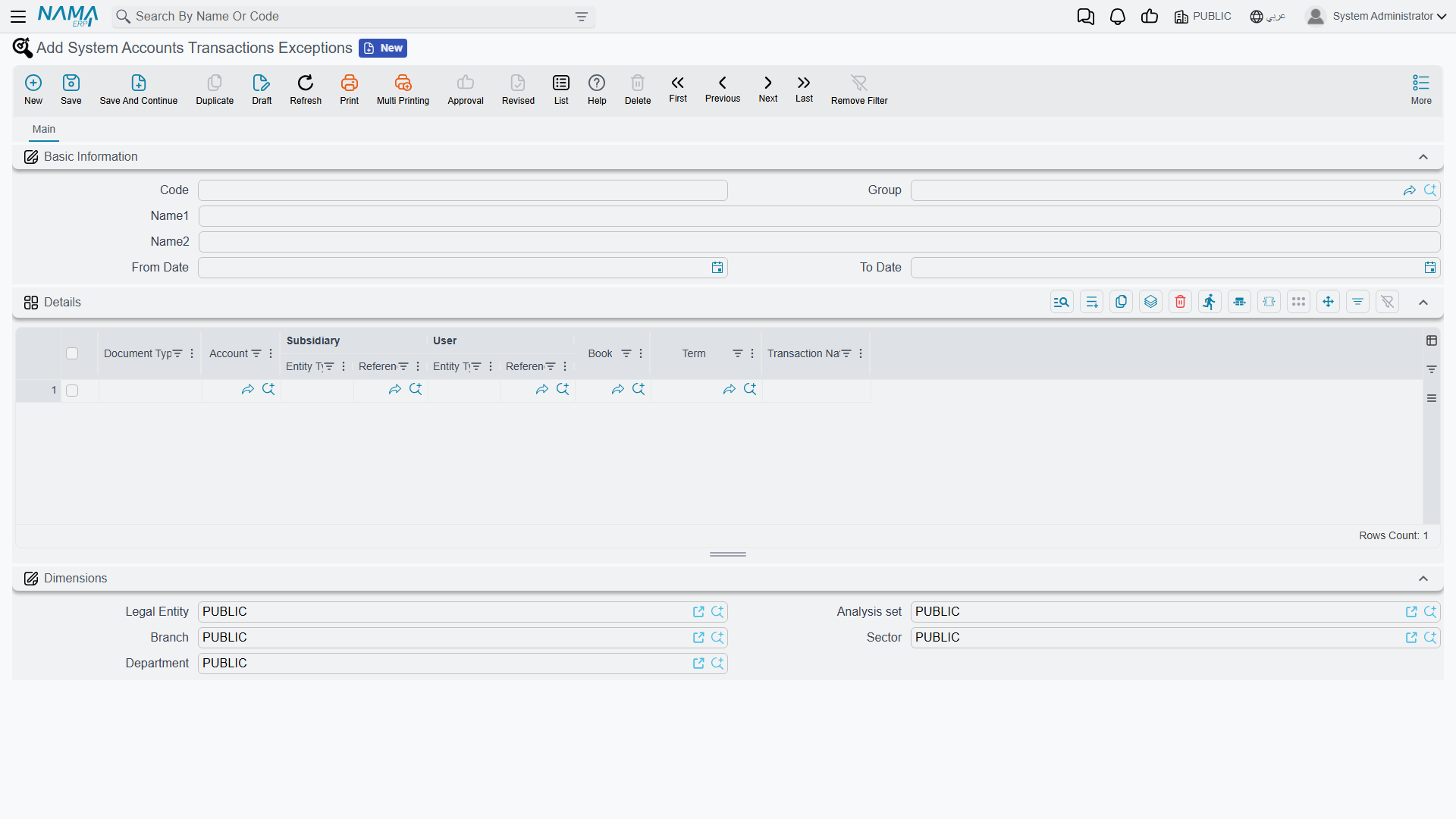Image resolution: width=1456 pixels, height=819 pixels.
Task: Open the Sector field lookup search
Action: [x=1430, y=638]
